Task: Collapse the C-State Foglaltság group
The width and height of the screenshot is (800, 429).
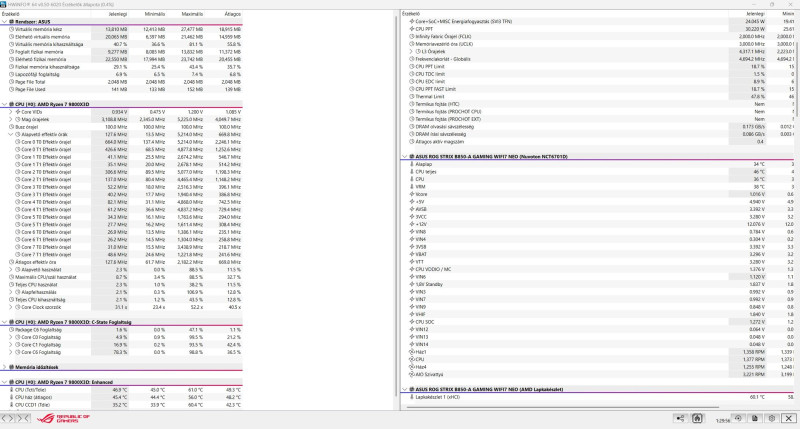Action: 5,322
